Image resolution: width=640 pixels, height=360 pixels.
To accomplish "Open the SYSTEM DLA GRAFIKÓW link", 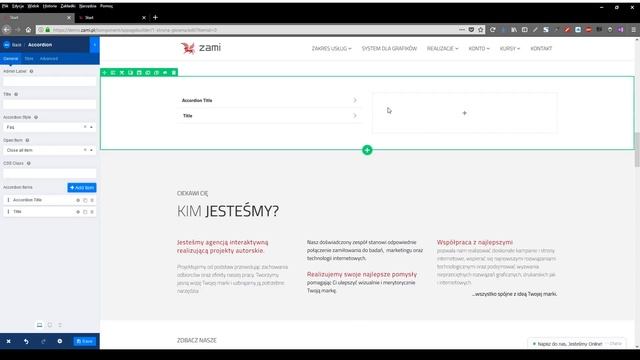I will click(389, 49).
